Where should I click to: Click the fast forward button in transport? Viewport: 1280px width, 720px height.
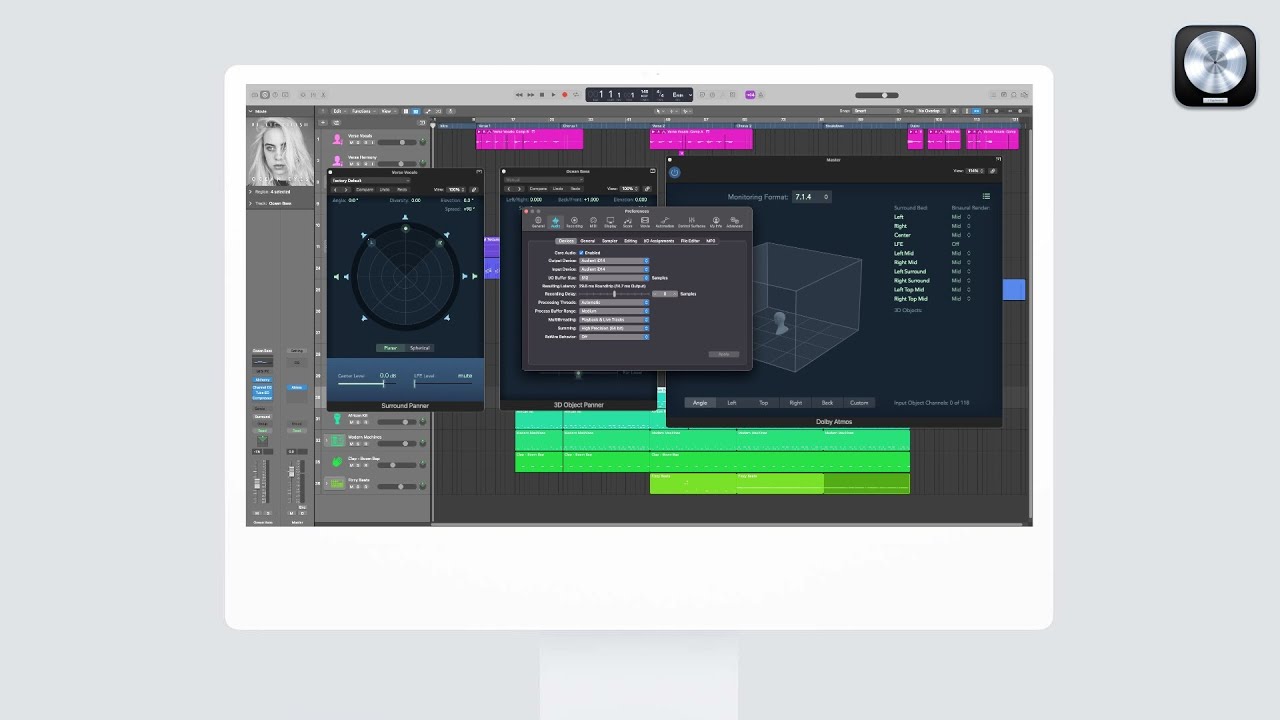pos(531,95)
